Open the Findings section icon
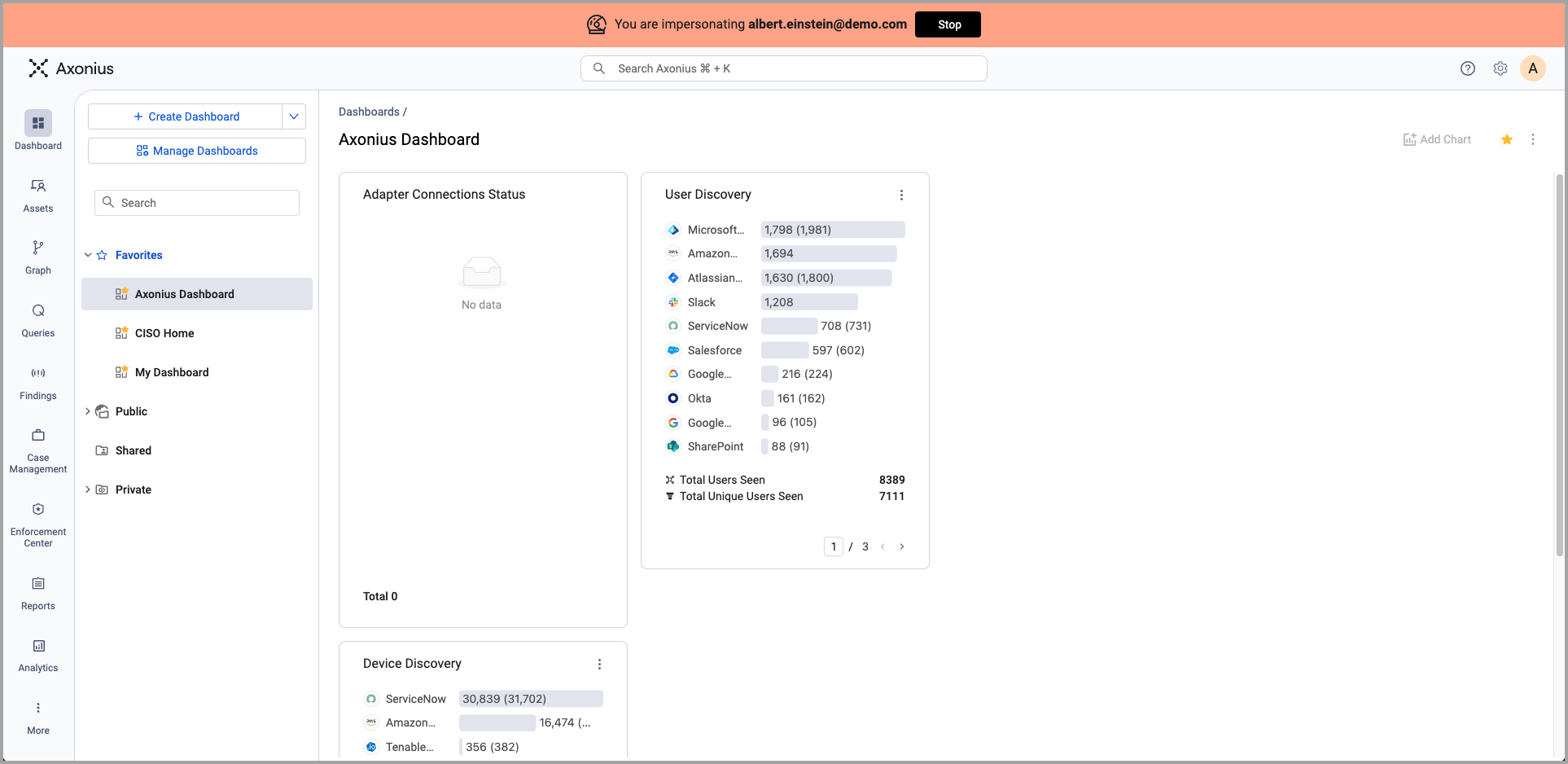The height and width of the screenshot is (764, 1568). 38,373
